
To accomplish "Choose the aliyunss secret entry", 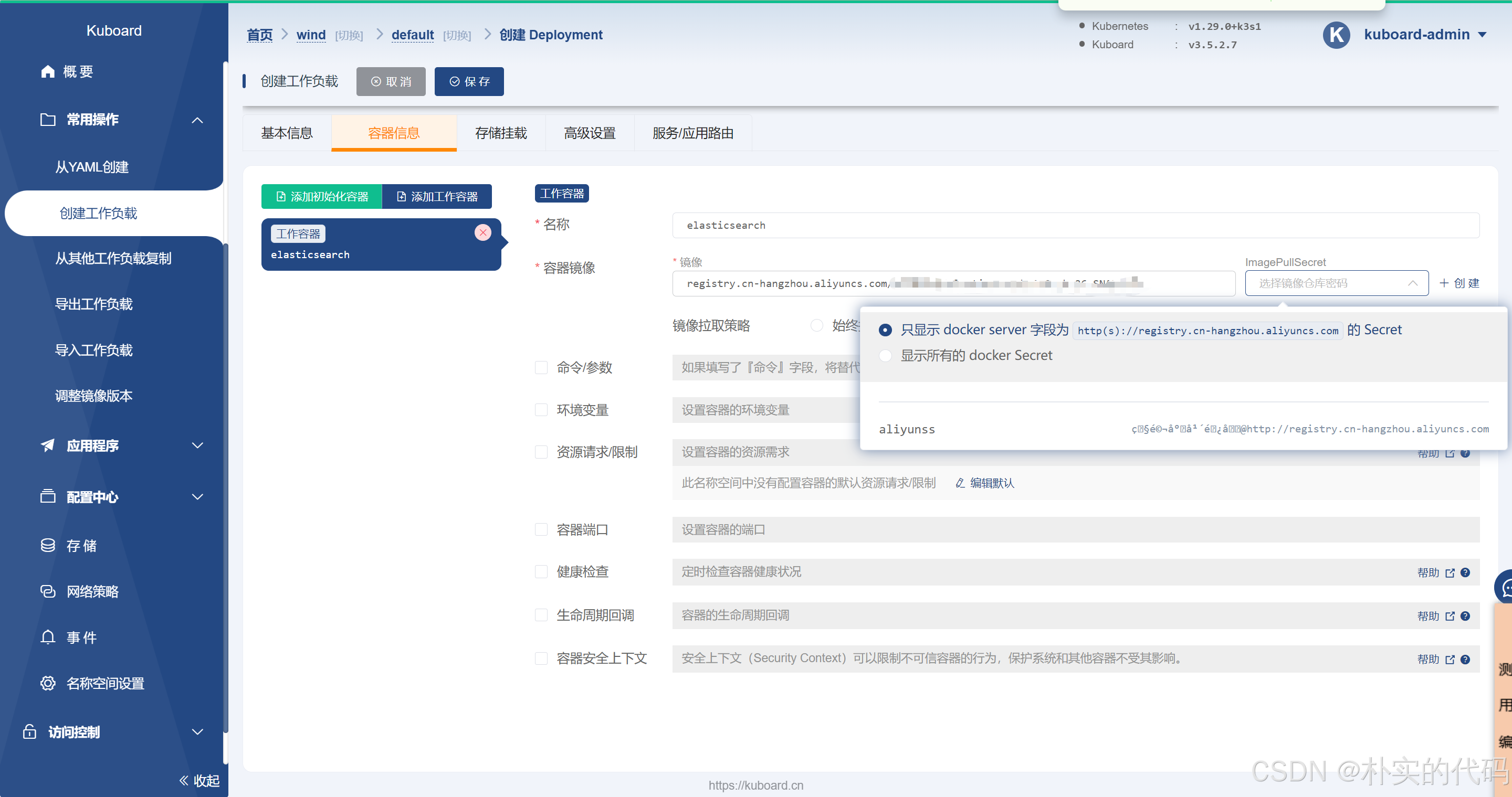I will click(907, 429).
